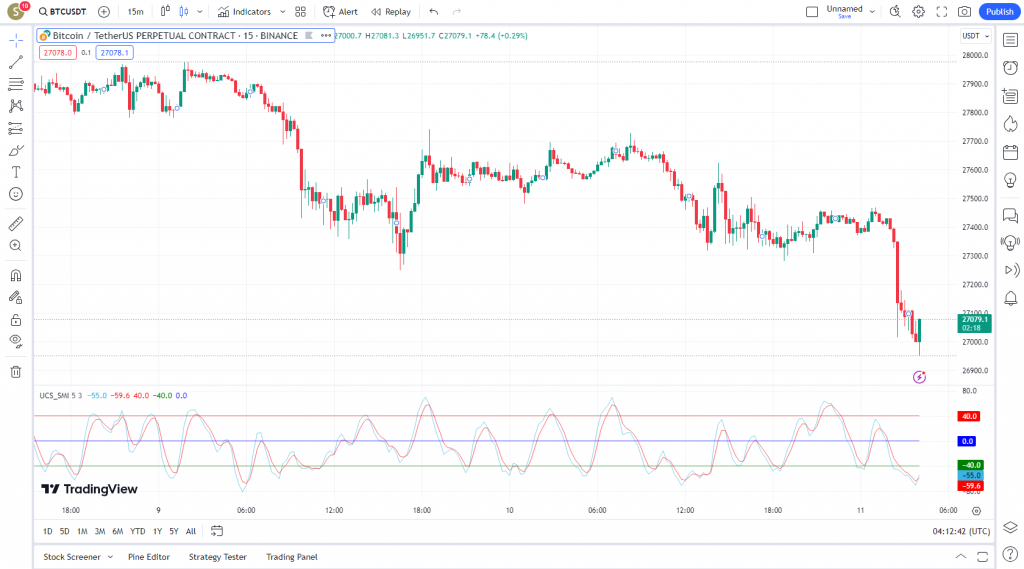Open the help center question icon
Viewport: 1024px width, 569px height.
tap(1010, 555)
